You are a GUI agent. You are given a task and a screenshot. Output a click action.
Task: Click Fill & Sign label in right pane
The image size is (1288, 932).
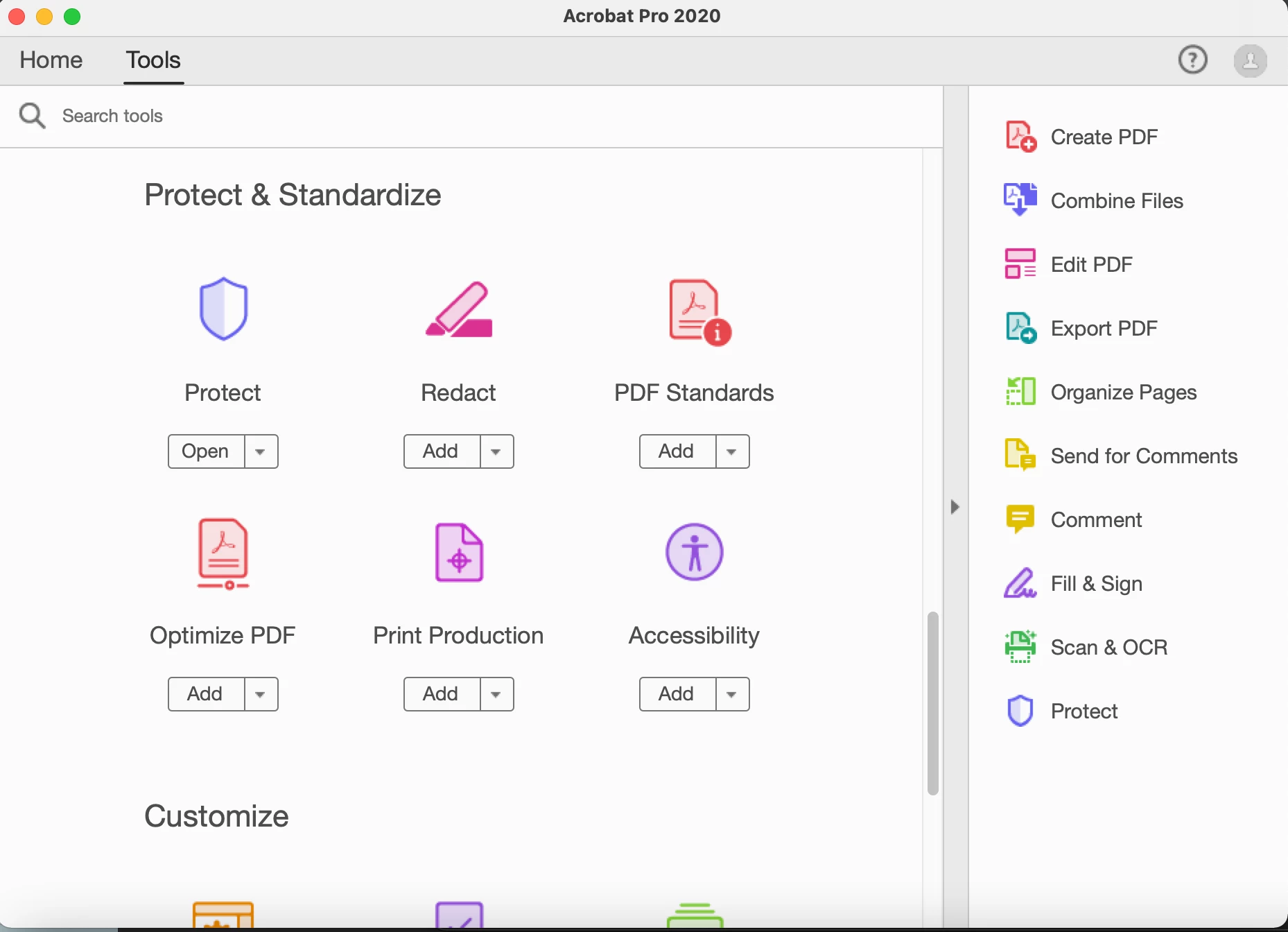tap(1096, 584)
